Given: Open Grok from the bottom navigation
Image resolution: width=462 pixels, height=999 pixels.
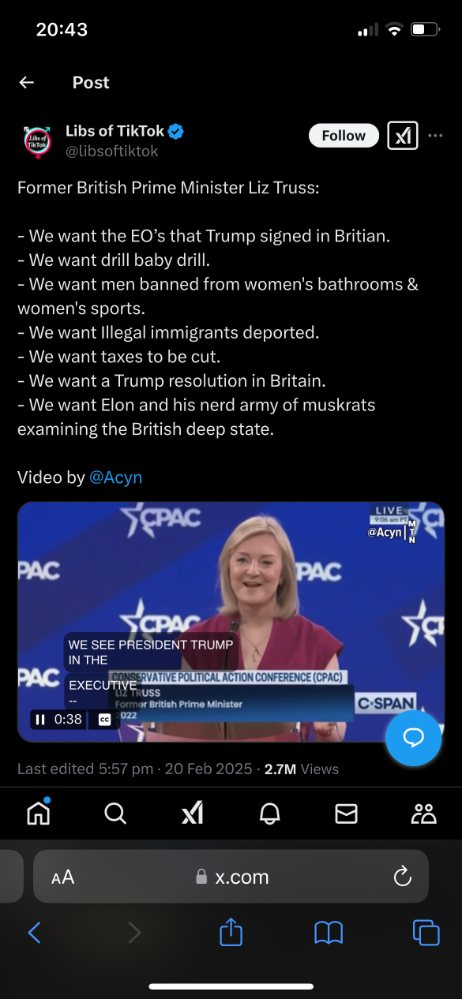Looking at the screenshot, I should tap(192, 813).
